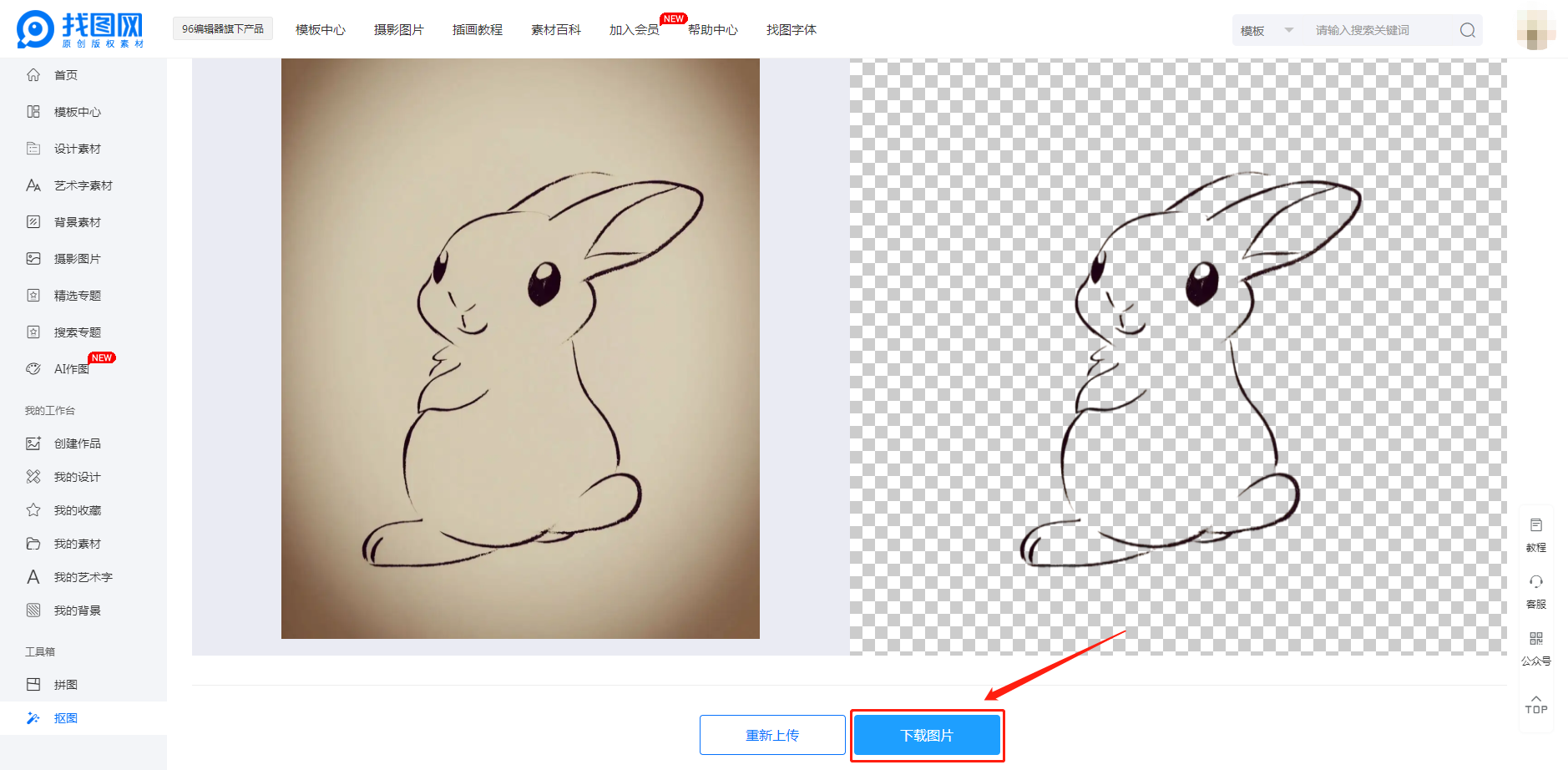Screen dimensions: 1568x770
Task: Select 搜索专题 text in sidebar
Action: point(78,332)
